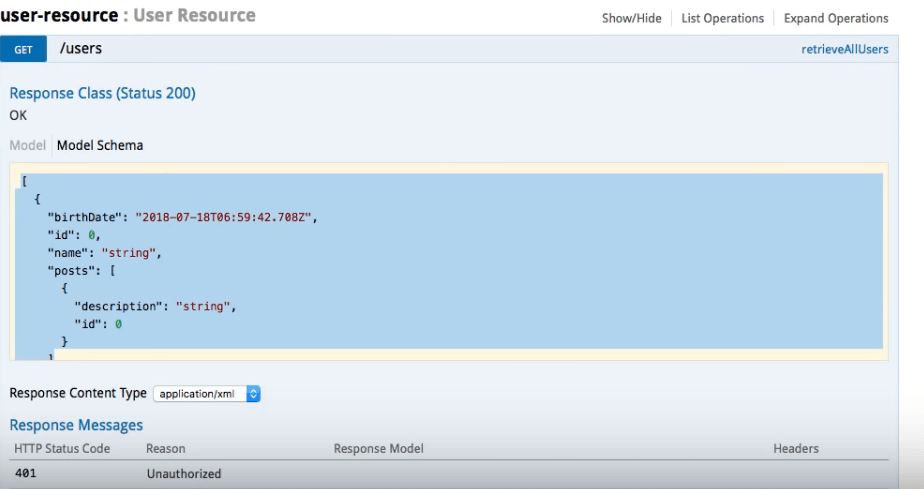Click the birthDate value in schema
This screenshot has width=924, height=489.
click(x=223, y=217)
